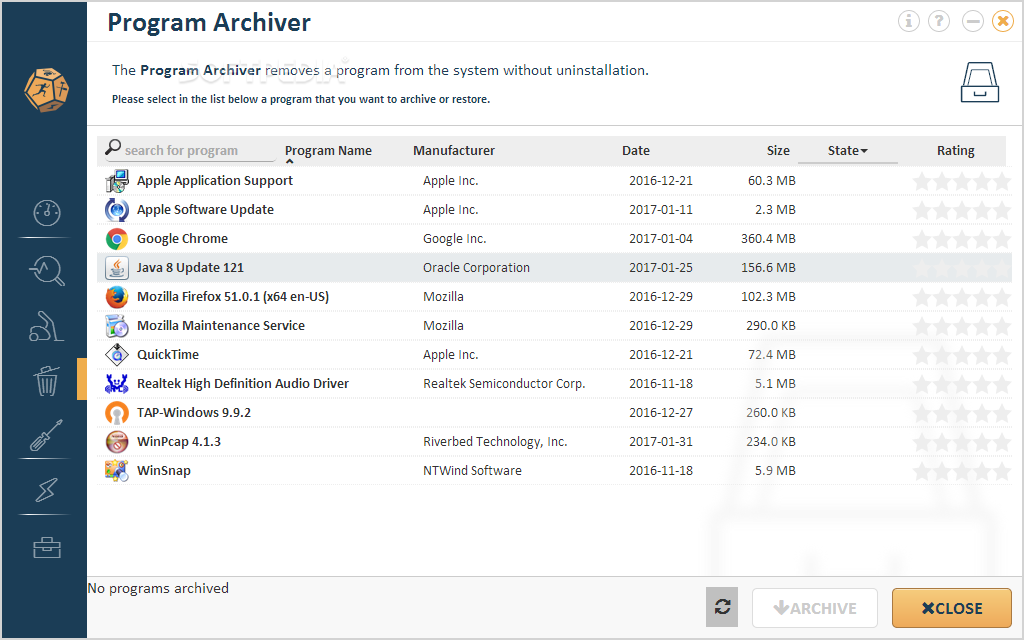Minimize the Program Archiver window

[972, 21]
